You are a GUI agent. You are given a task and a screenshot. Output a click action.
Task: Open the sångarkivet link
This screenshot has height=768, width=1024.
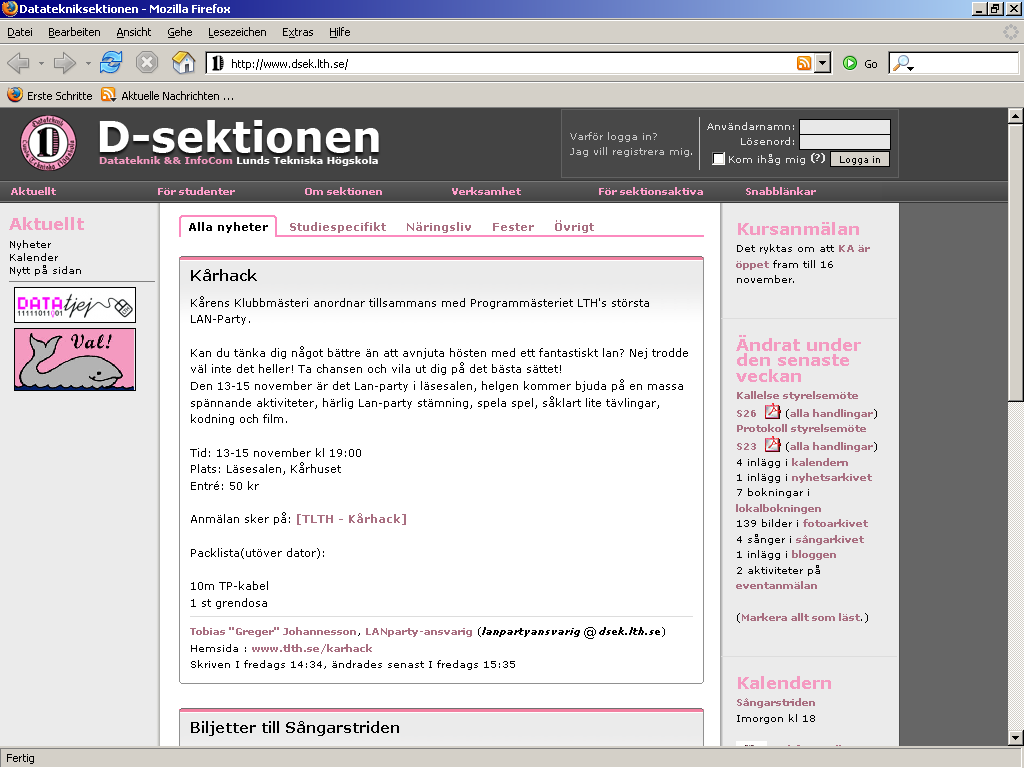pyautogui.click(x=829, y=539)
